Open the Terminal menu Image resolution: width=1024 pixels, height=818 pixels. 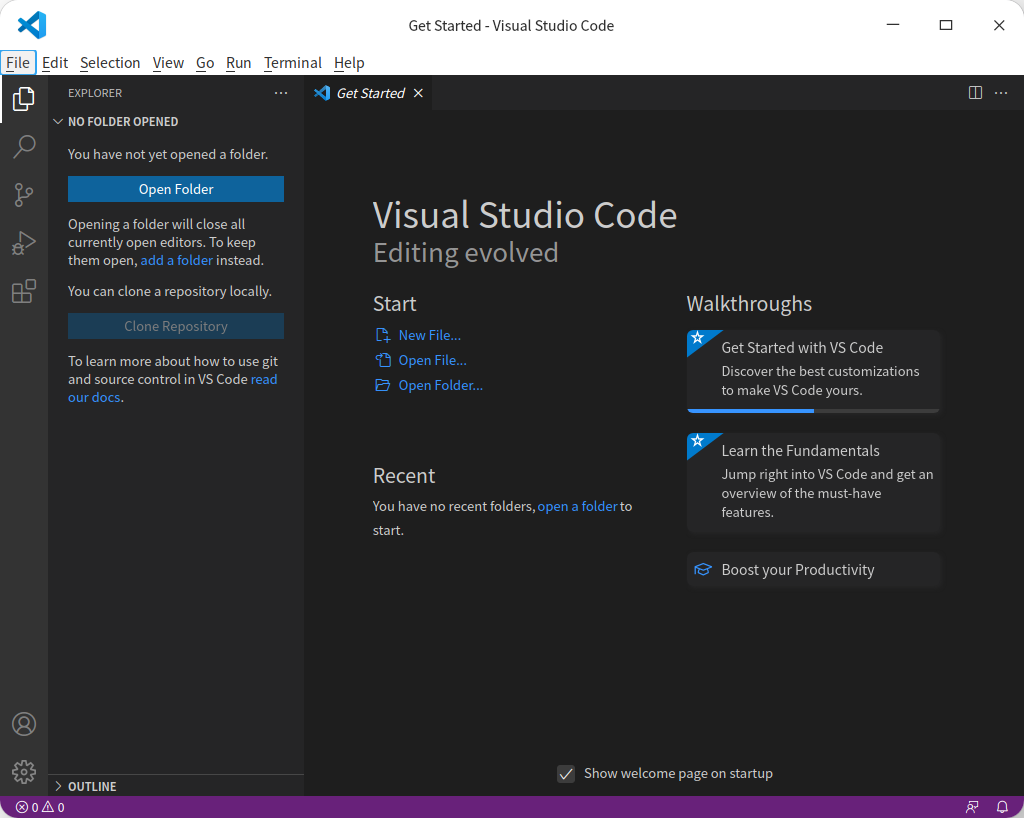[292, 63]
